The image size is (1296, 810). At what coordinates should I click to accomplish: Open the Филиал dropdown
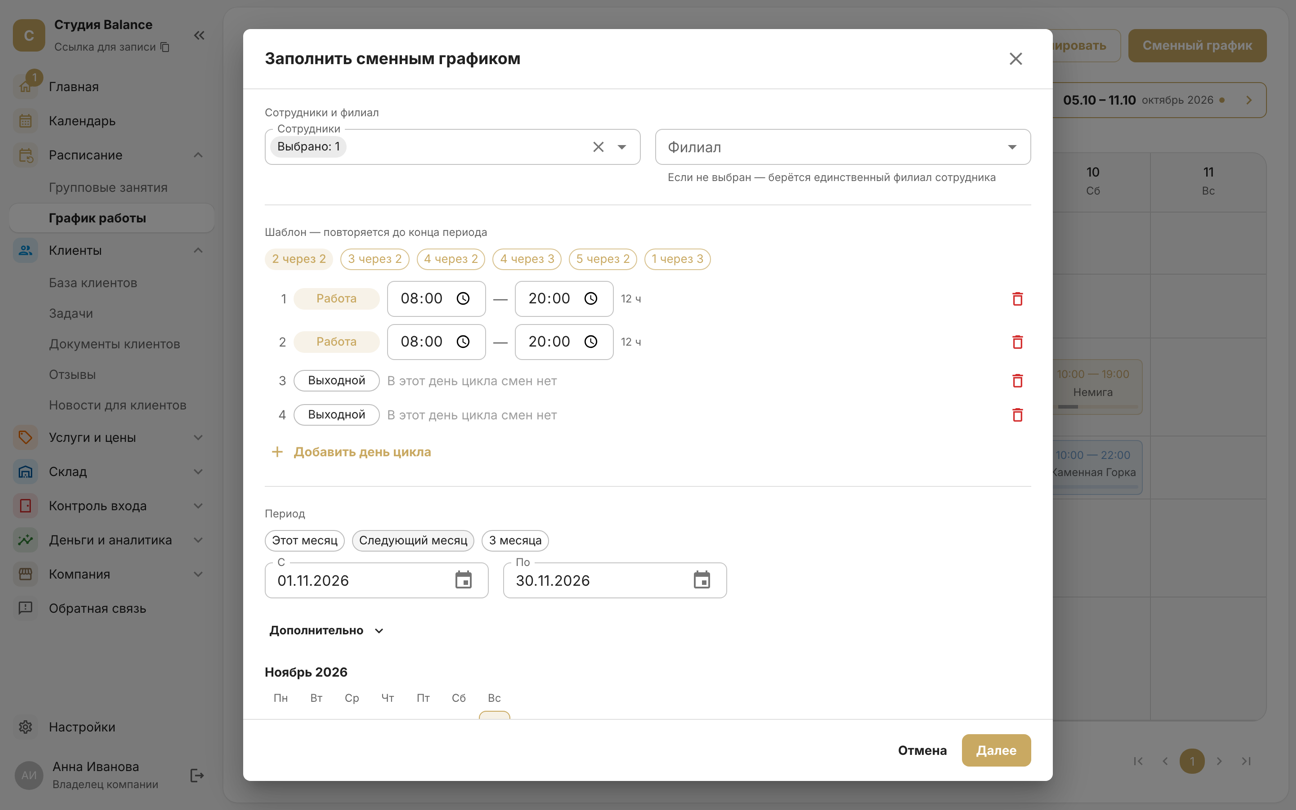843,147
